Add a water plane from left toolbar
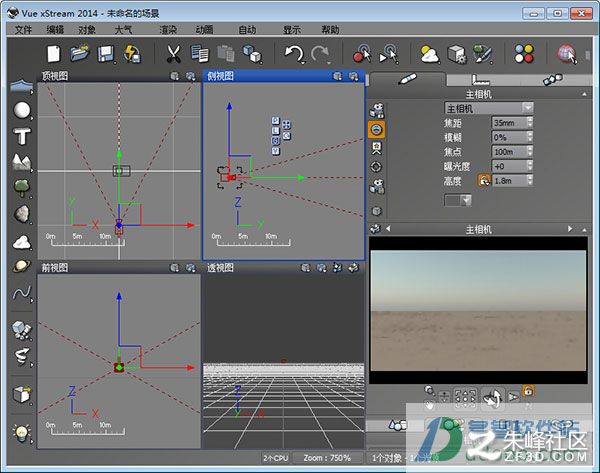This screenshot has height=473, width=600. pyautogui.click(x=22, y=86)
